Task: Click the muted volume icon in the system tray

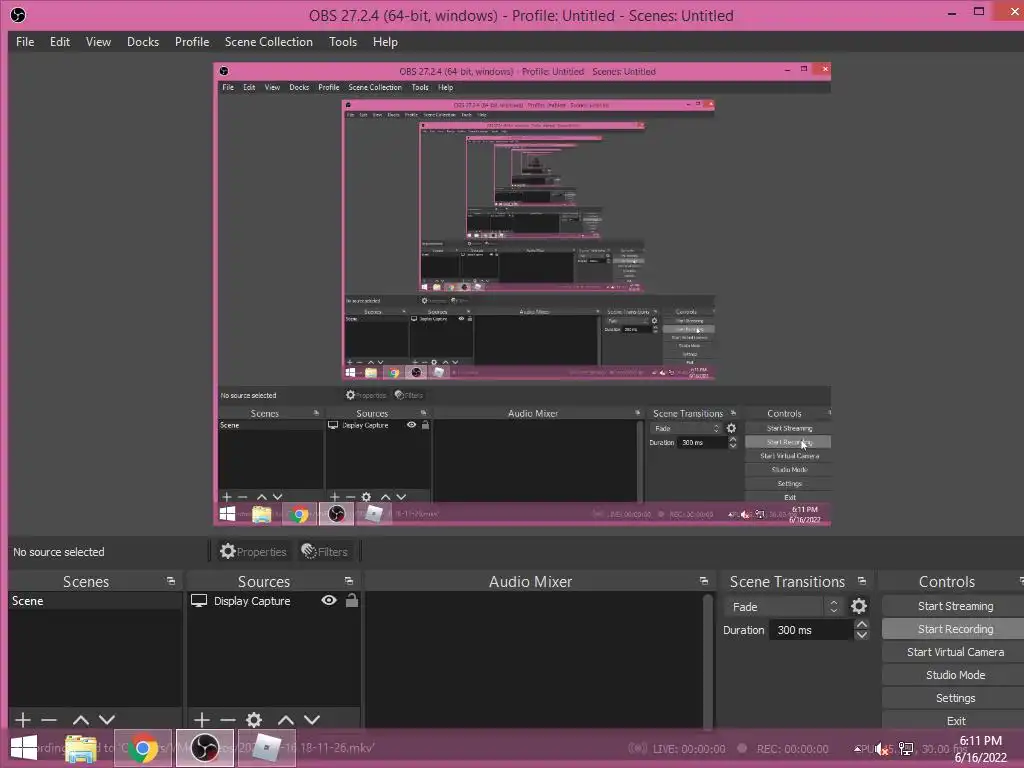Action: point(882,749)
